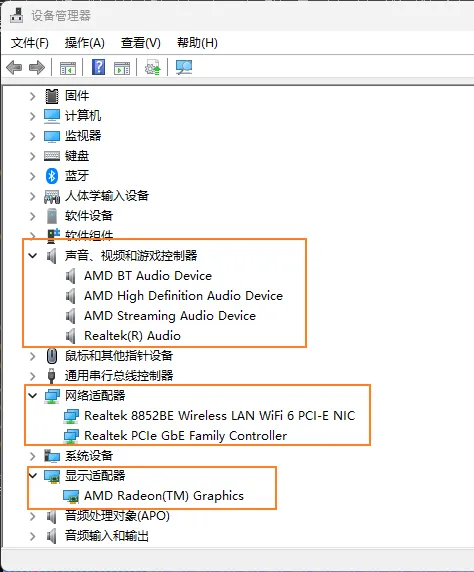Select AMD Radeon(TM) Graphics entry
This screenshot has height=572, width=474.
tap(164, 496)
